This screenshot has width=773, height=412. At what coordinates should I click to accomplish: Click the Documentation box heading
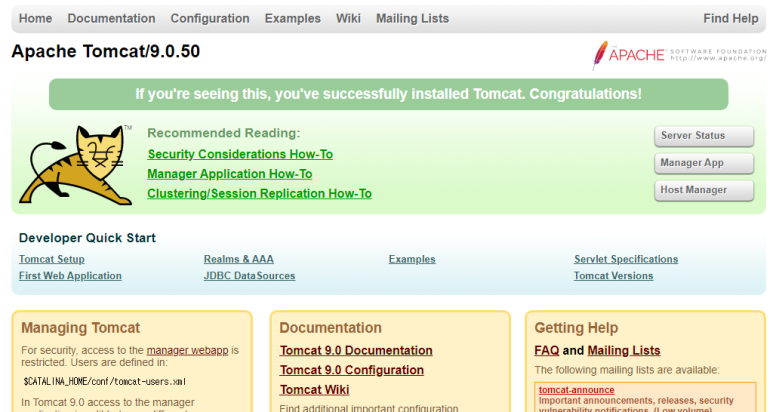(330, 328)
